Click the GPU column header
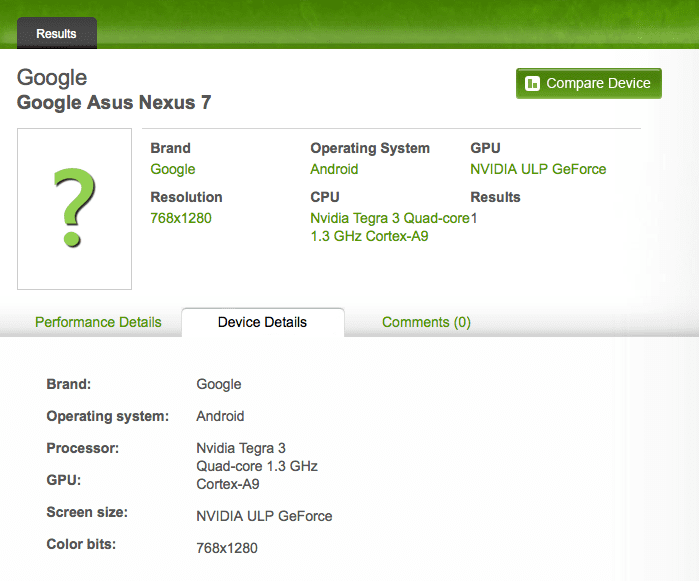This screenshot has height=581, width=699. pos(485,148)
